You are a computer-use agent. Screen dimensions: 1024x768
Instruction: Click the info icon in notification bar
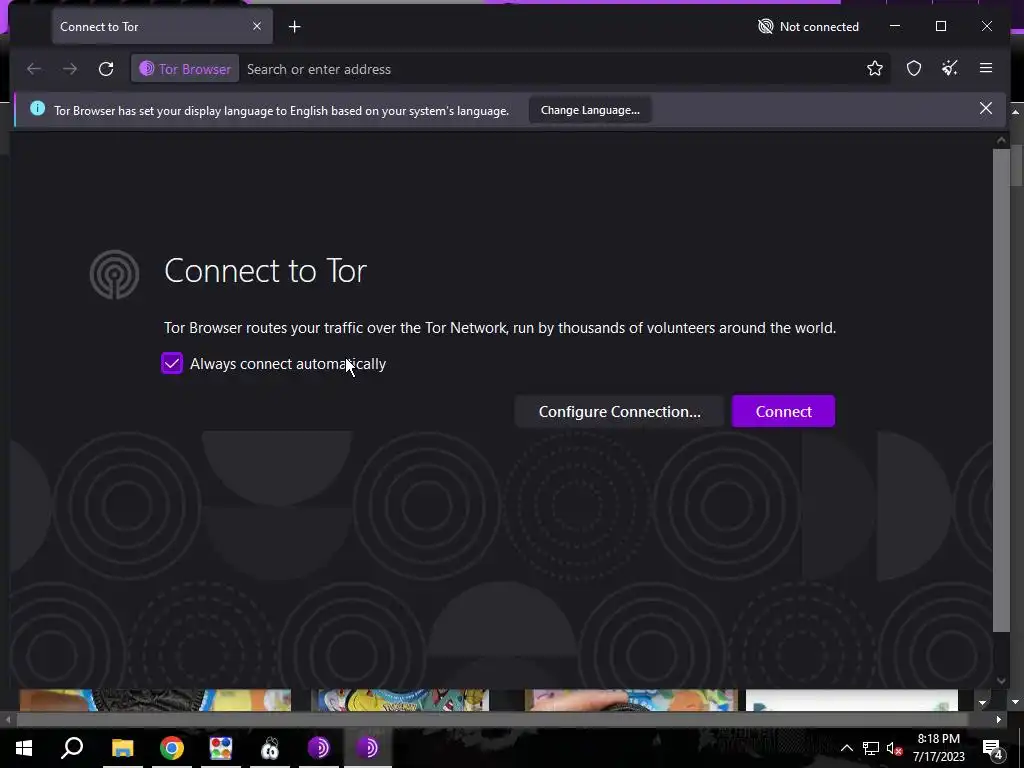coord(38,108)
